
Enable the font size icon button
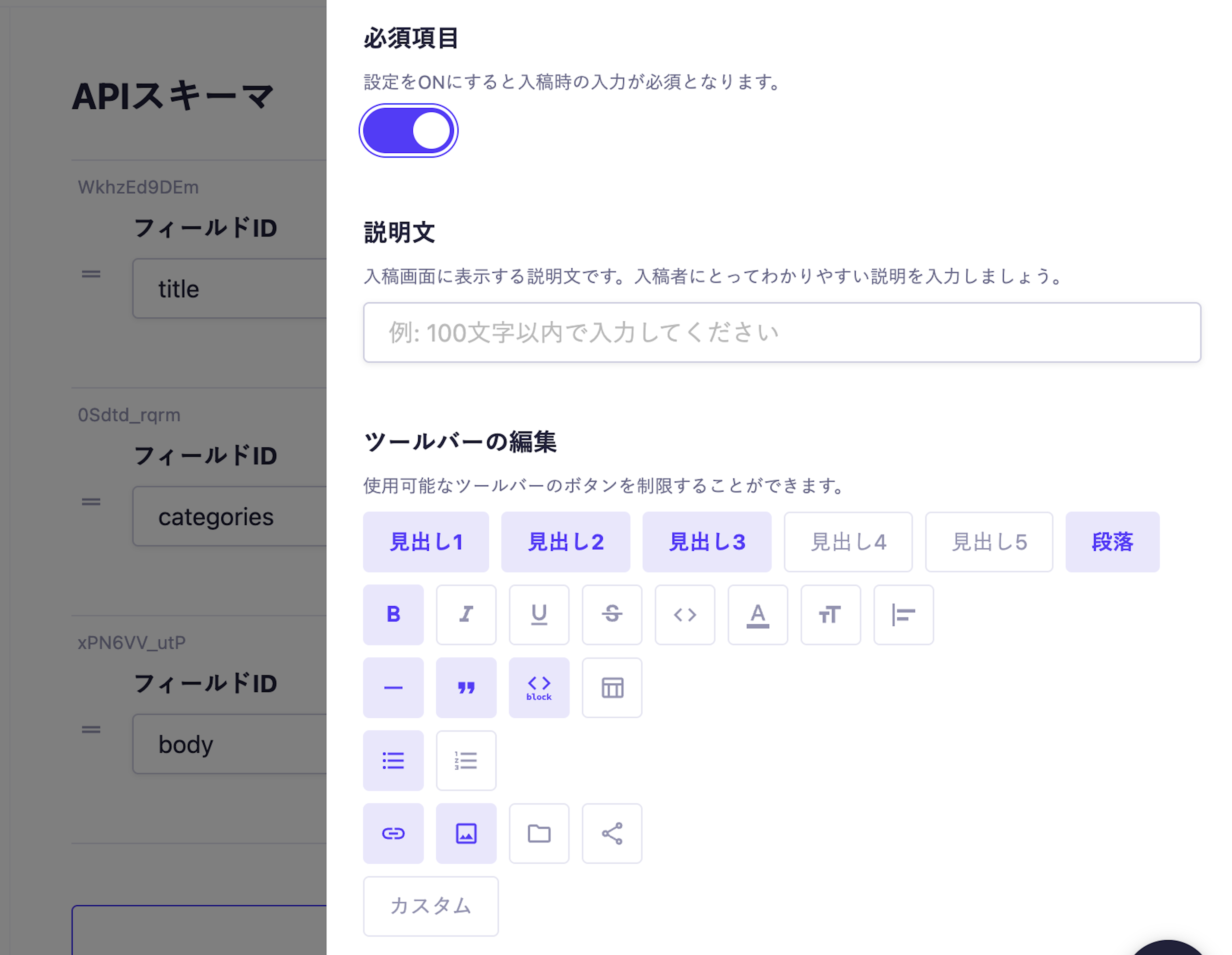pyautogui.click(x=830, y=614)
